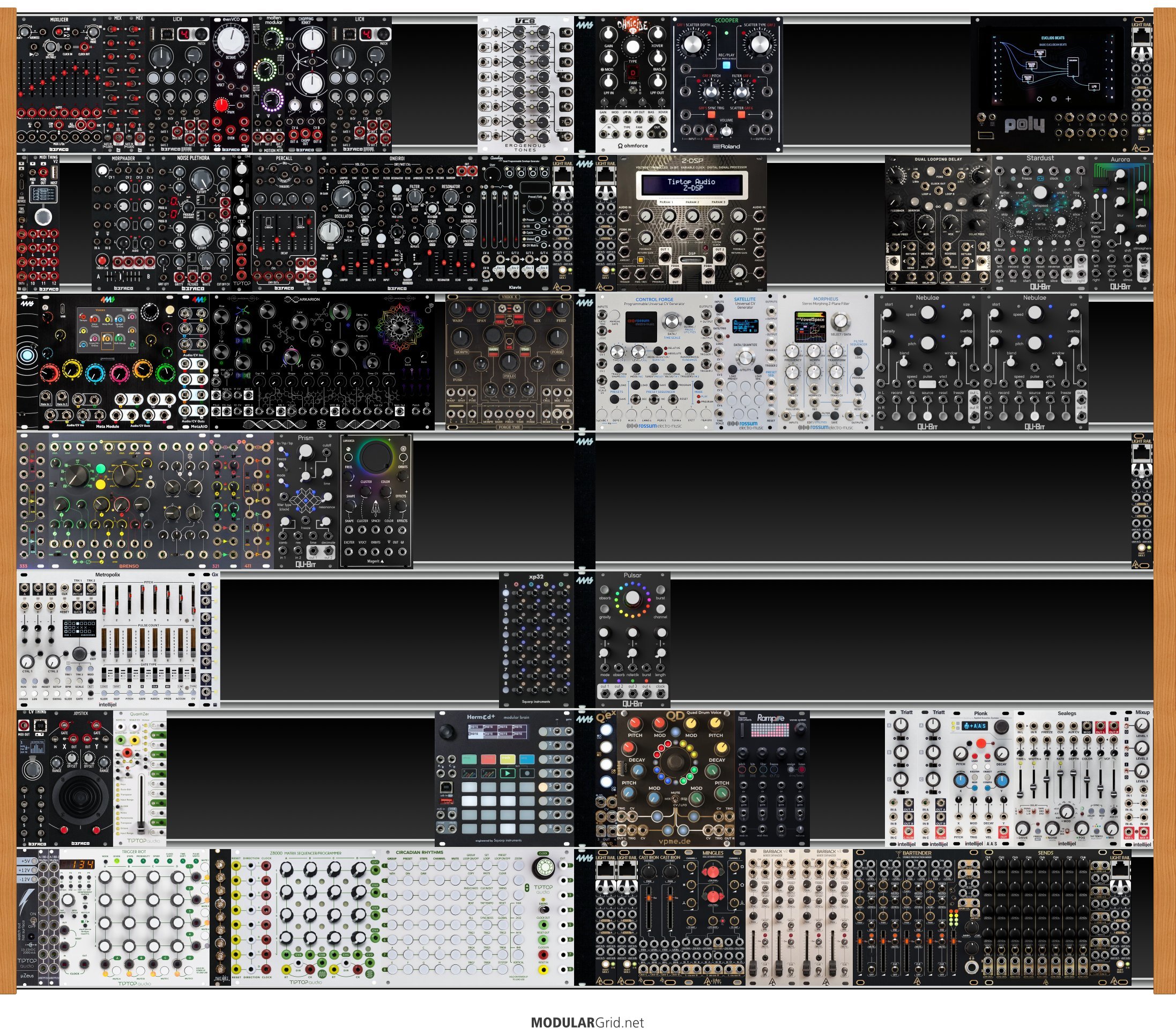Select the Mixup module

click(x=1137, y=779)
